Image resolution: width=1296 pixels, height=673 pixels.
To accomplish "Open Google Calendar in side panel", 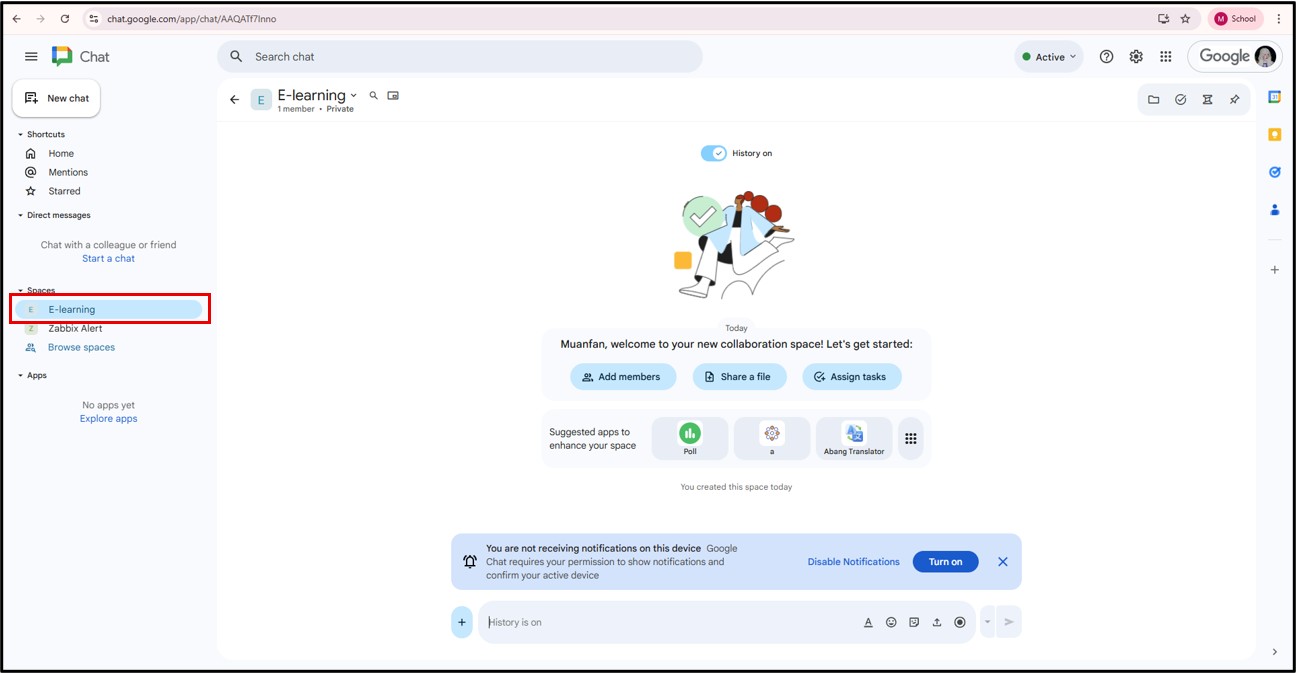I will click(x=1274, y=97).
